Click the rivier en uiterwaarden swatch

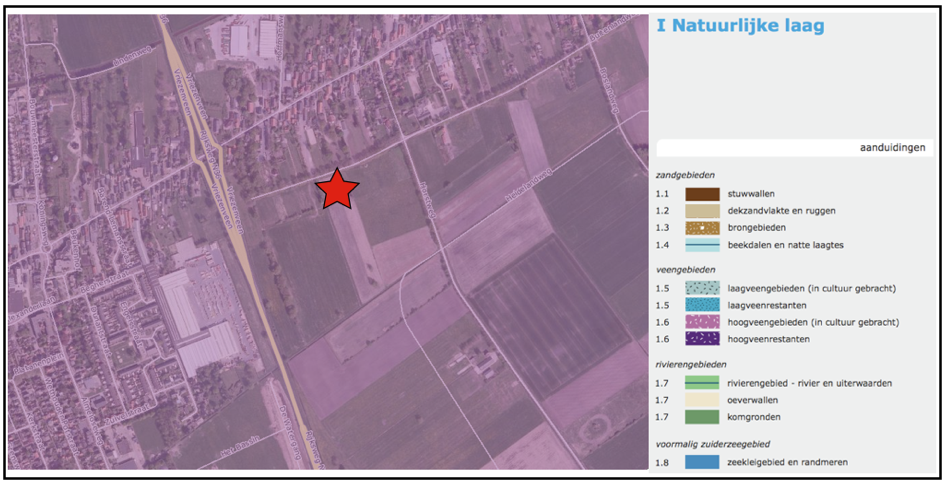[702, 382]
